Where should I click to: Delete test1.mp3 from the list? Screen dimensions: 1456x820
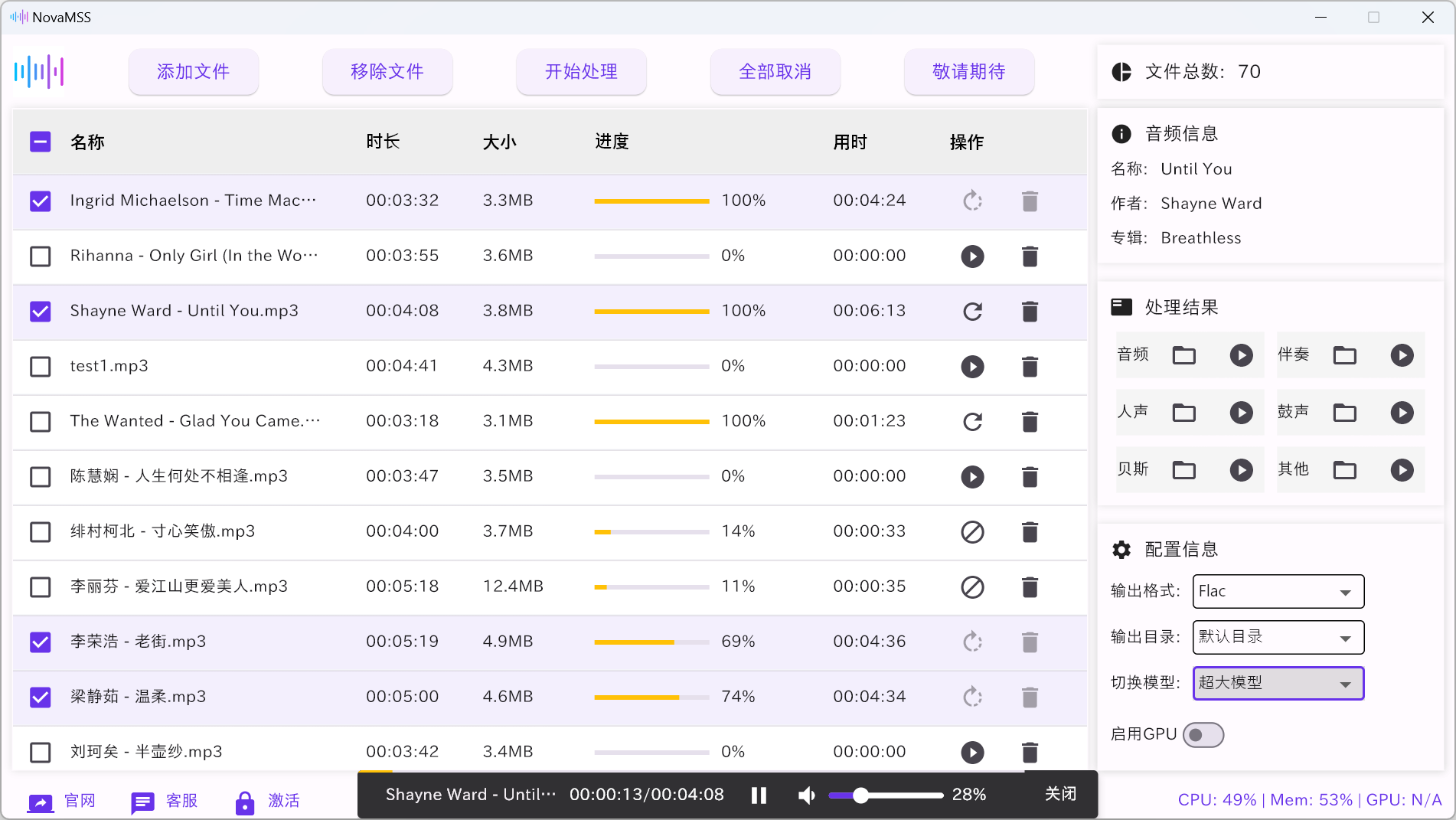click(x=1030, y=367)
